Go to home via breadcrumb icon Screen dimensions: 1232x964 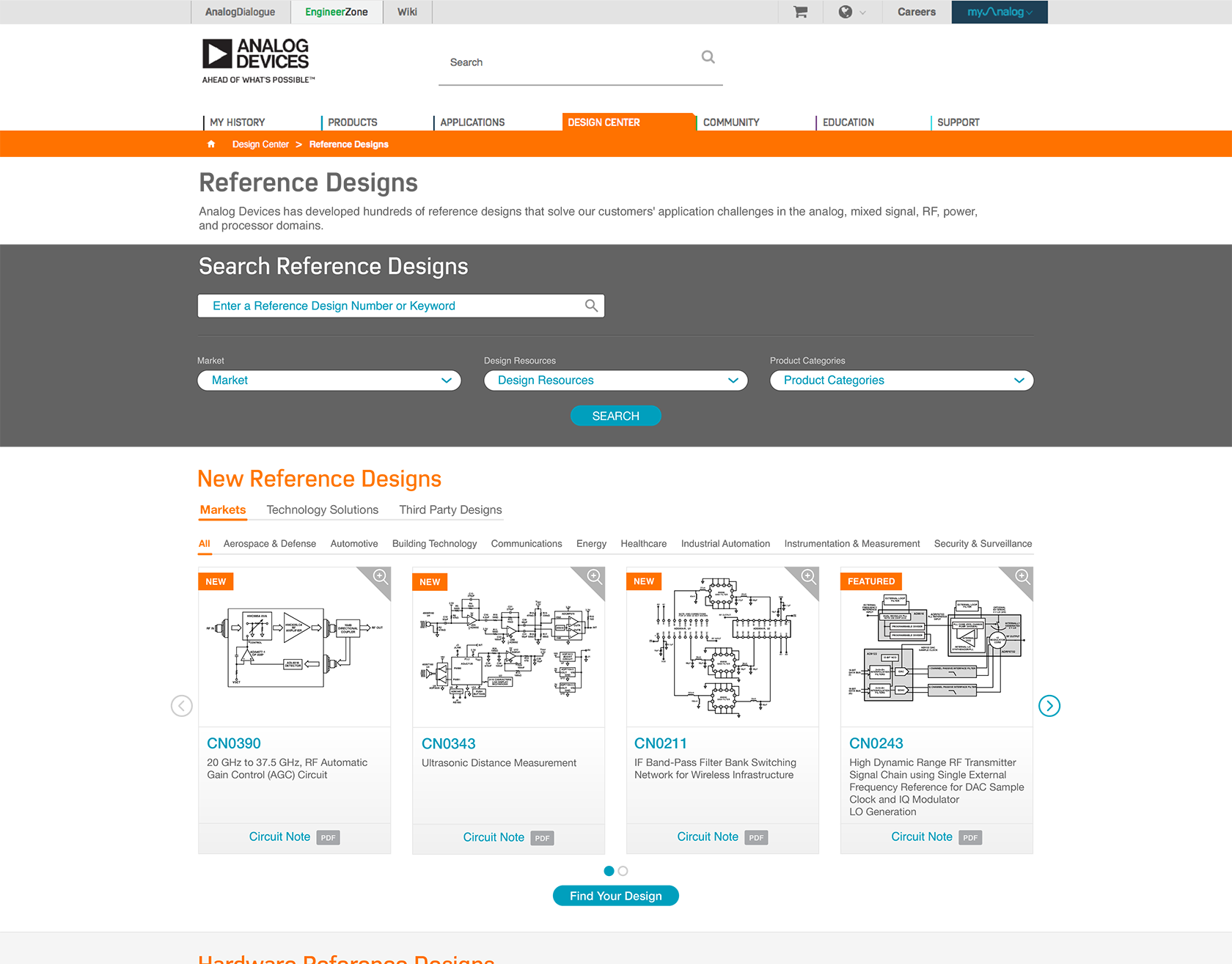211,144
